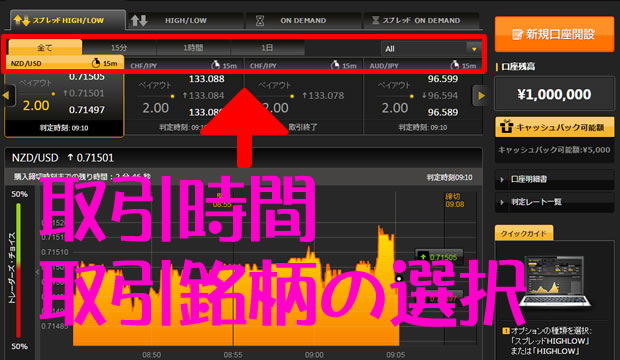Click the HIGH/LOW up-down arrows icon
620x360 pixels.
(x=139, y=20)
